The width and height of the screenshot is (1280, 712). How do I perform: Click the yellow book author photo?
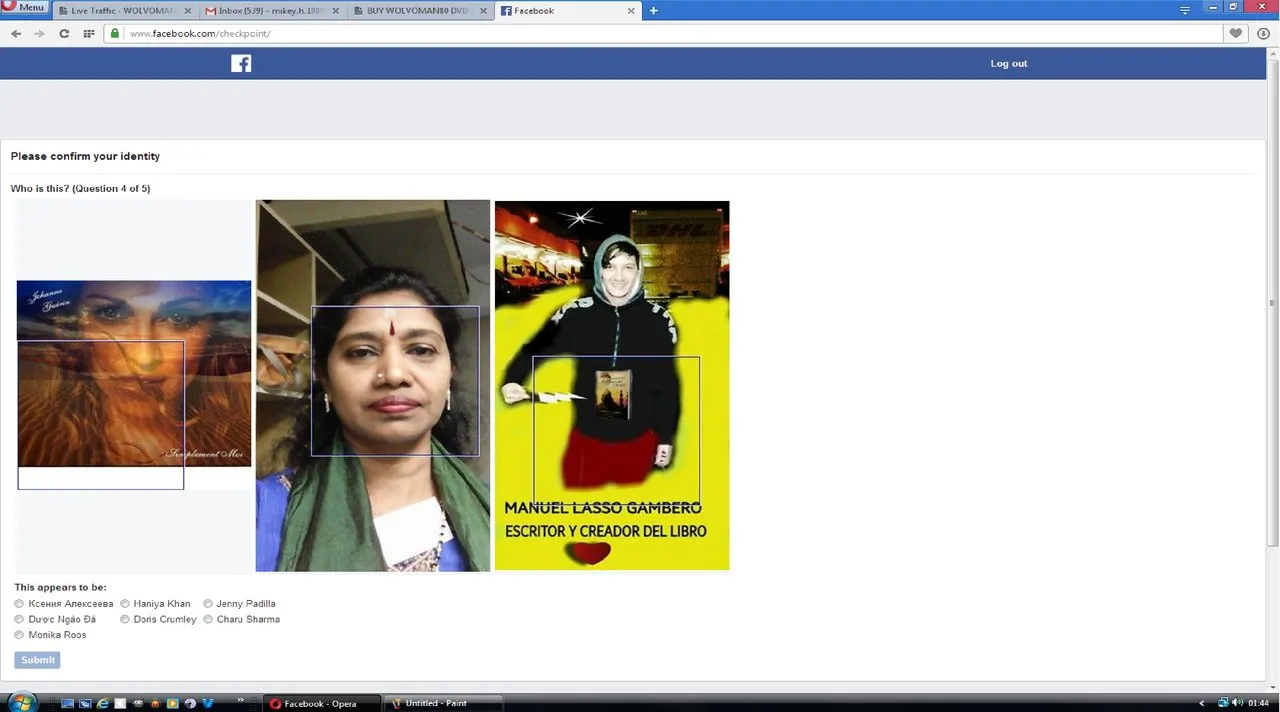(612, 386)
